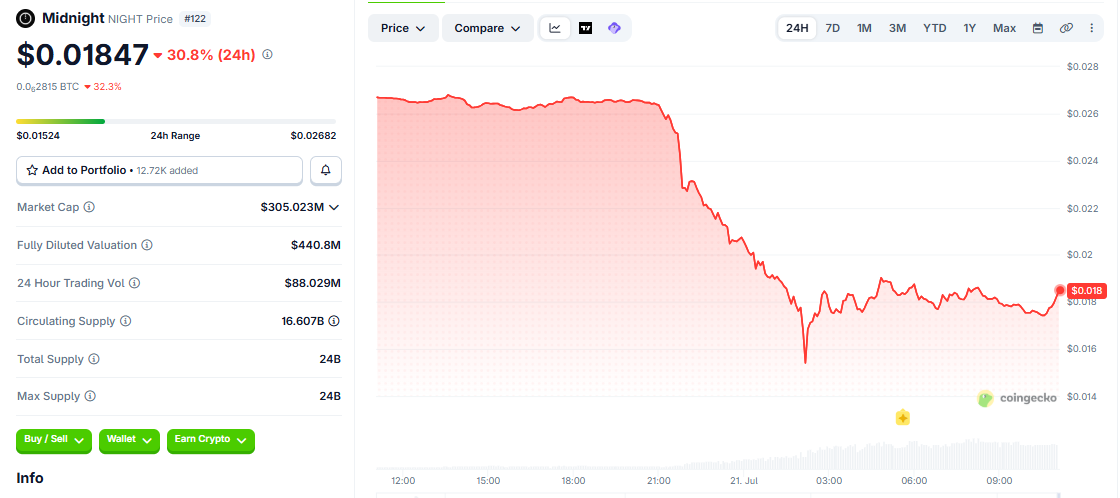Click the star icon in Add to Portfolio
The height and width of the screenshot is (498, 1120).
point(32,170)
